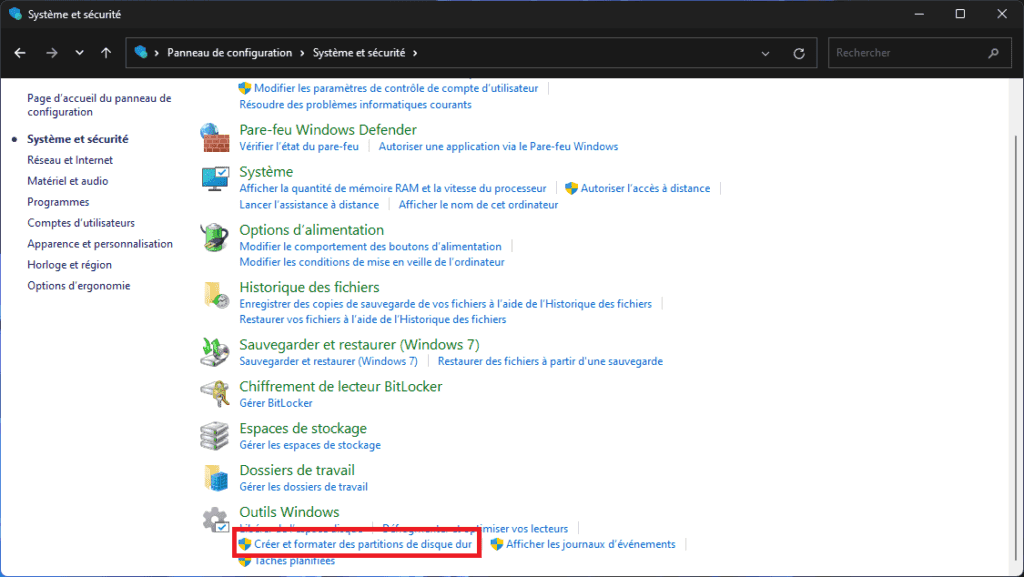This screenshot has height=577, width=1024.
Task: Click Créer et formater des partitions de disque dur
Action: 362,544
